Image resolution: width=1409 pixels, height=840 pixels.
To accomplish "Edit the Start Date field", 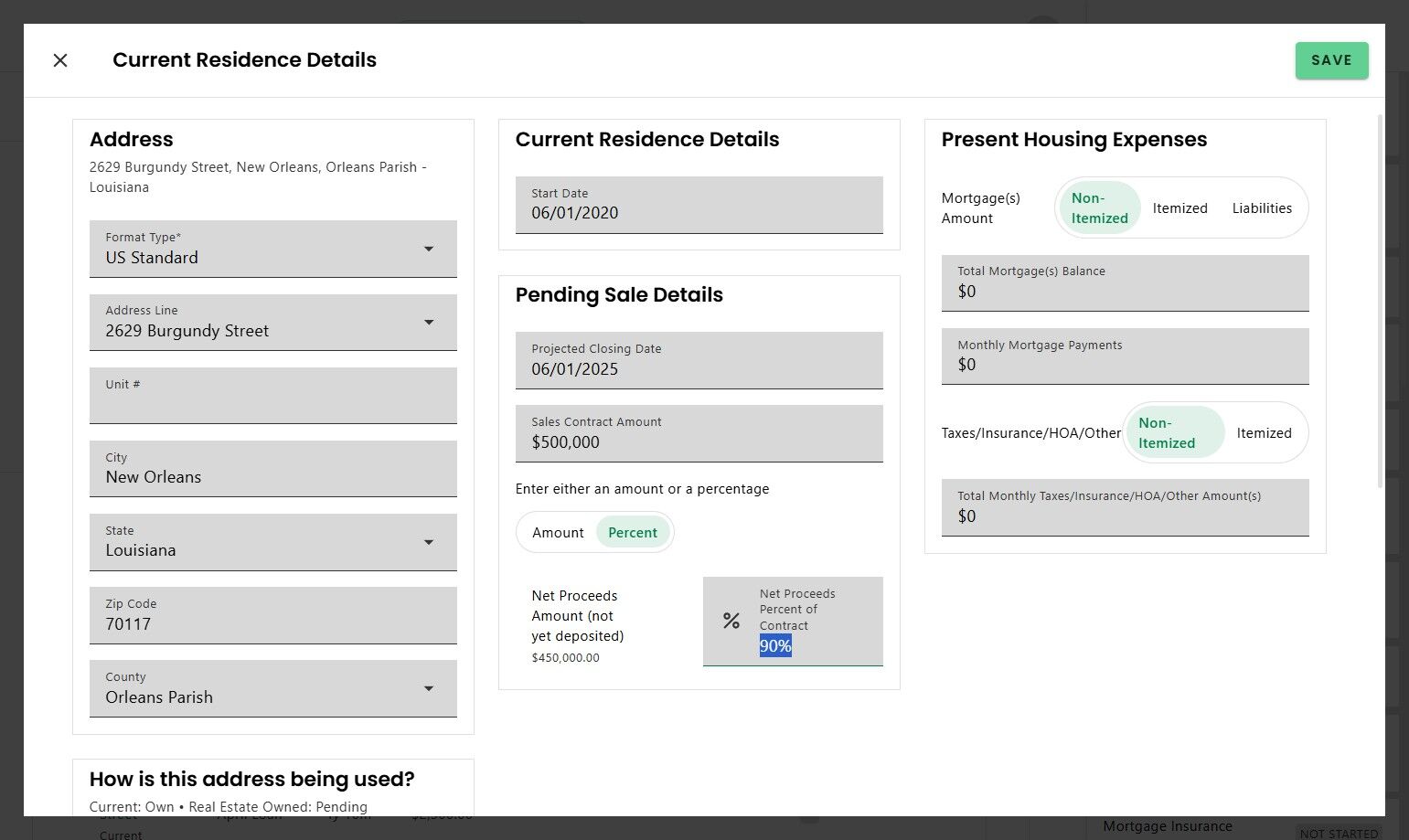I will coord(699,205).
